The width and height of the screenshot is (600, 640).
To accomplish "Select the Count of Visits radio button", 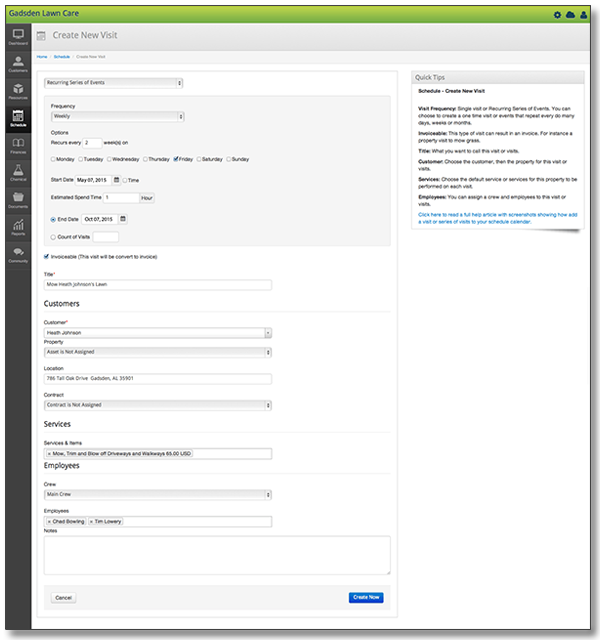I will click(x=53, y=237).
